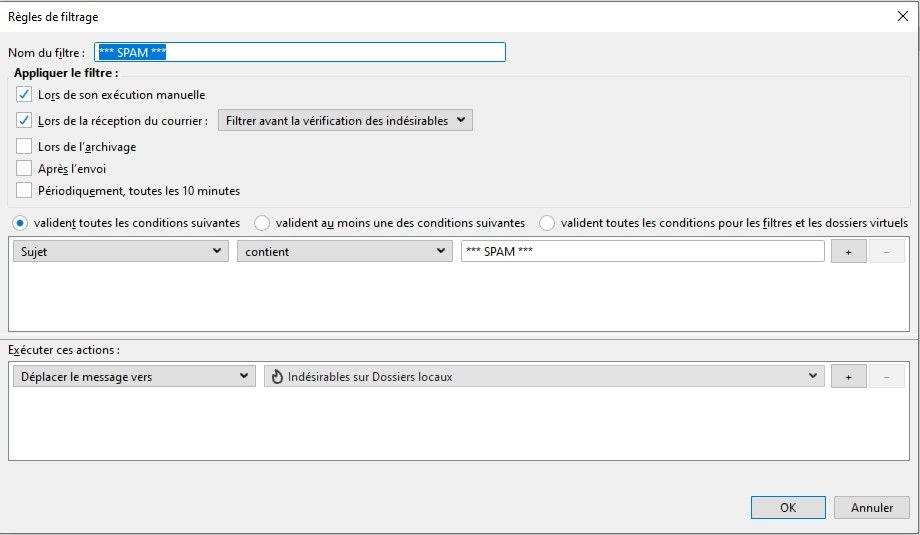Click the Règles de filtrage window title

pos(53,17)
